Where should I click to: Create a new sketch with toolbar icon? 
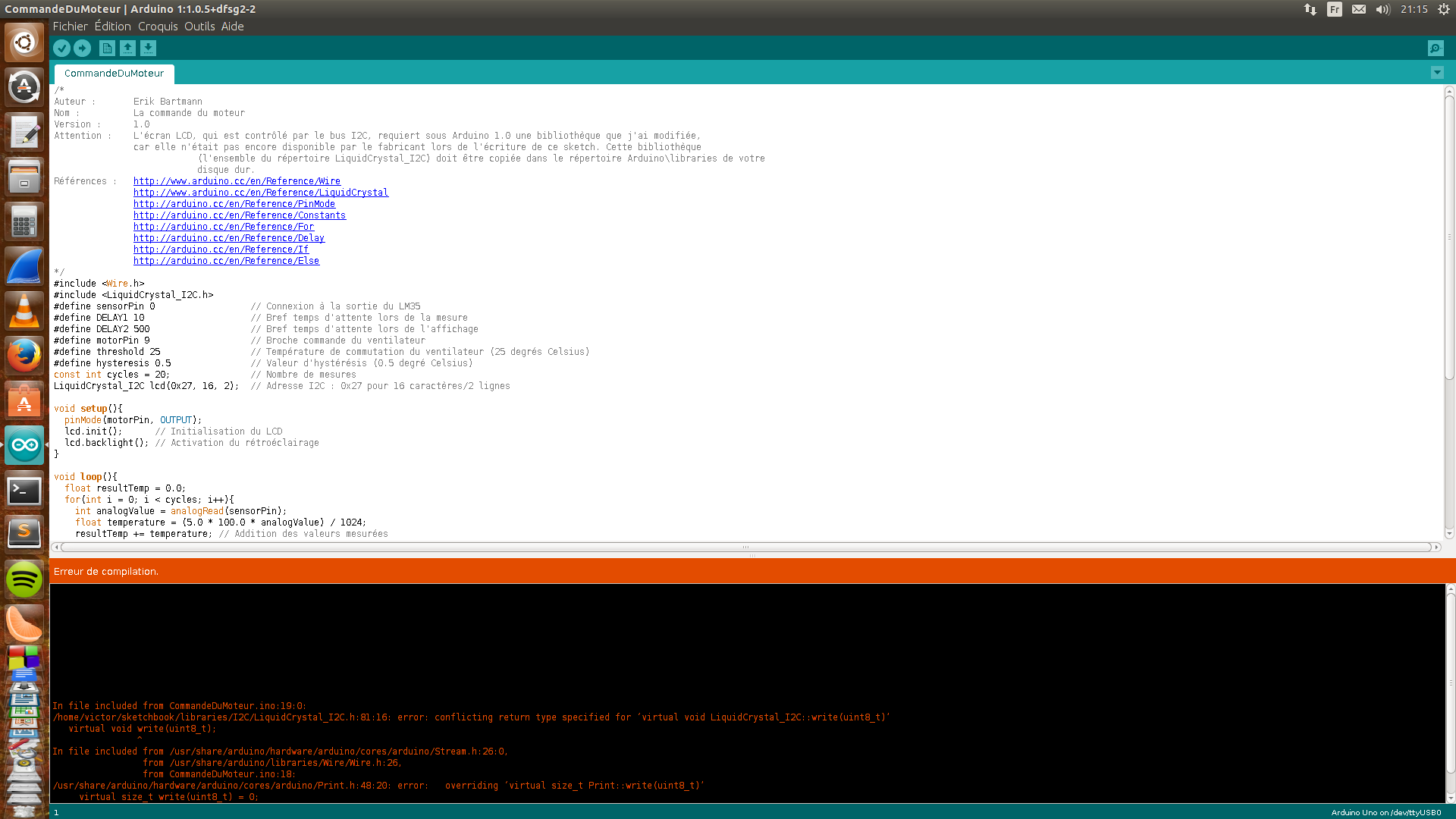(x=107, y=49)
